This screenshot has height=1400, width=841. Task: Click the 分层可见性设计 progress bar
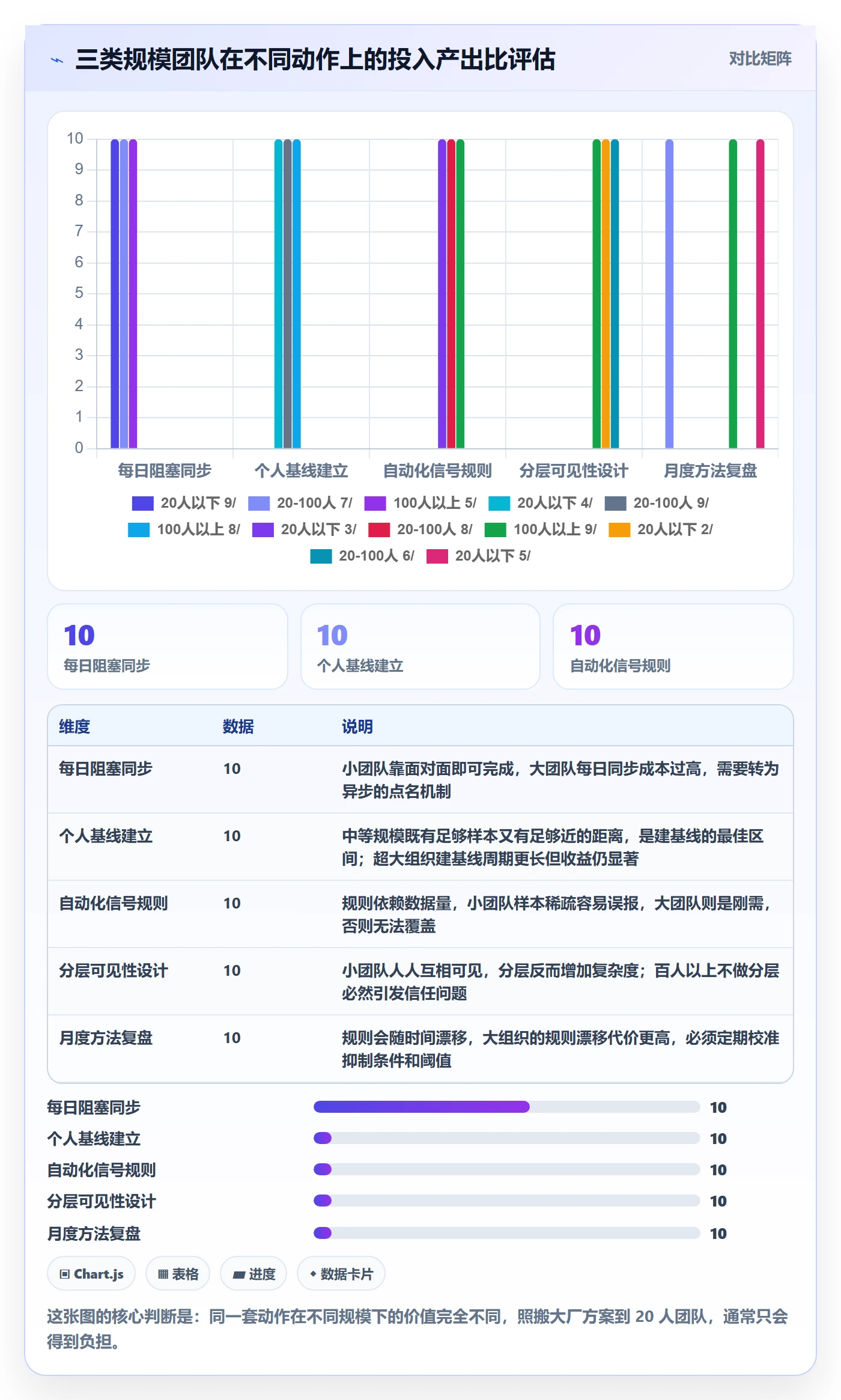point(506,1201)
